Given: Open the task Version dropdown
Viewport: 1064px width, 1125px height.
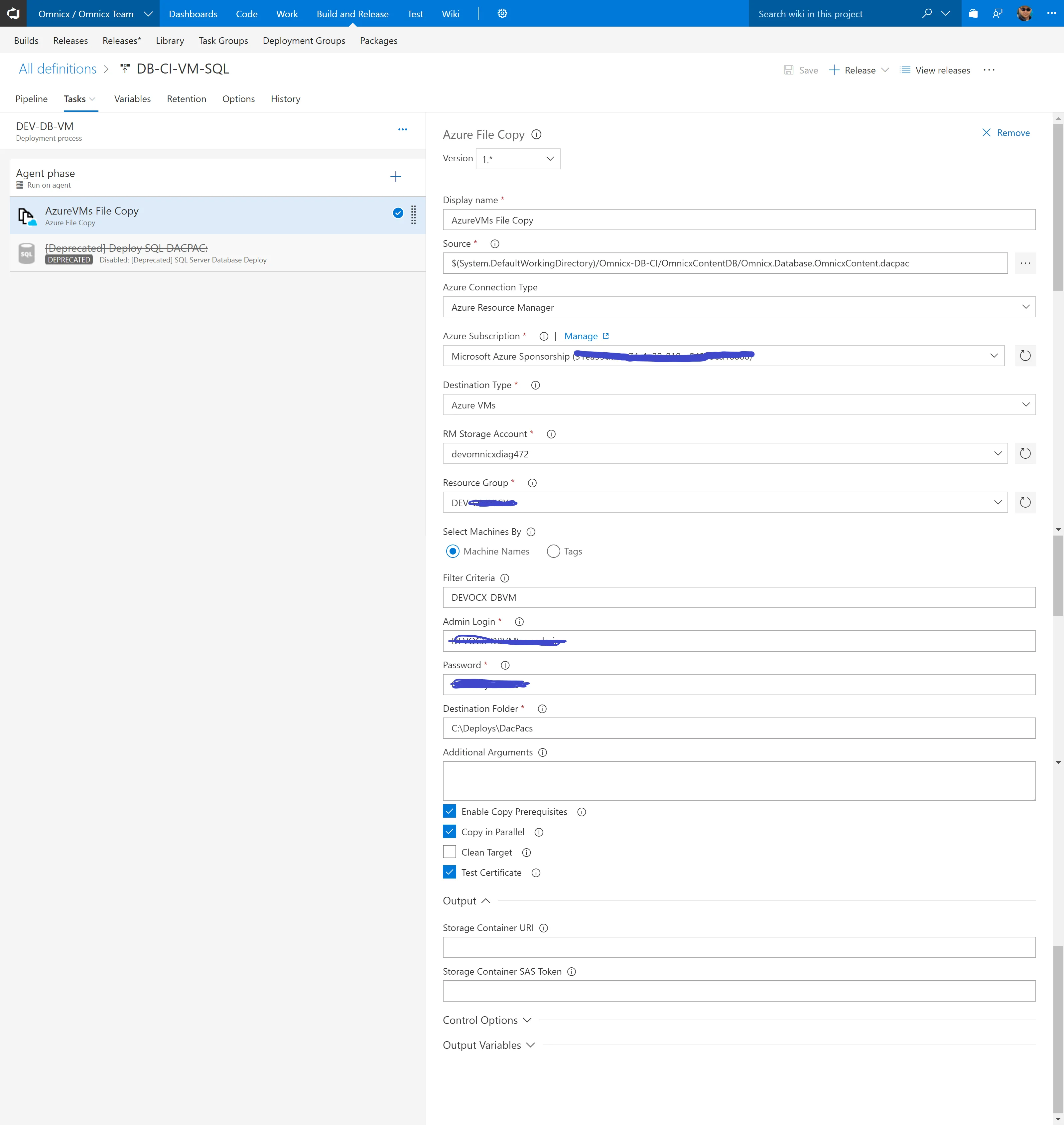Looking at the screenshot, I should (x=517, y=159).
